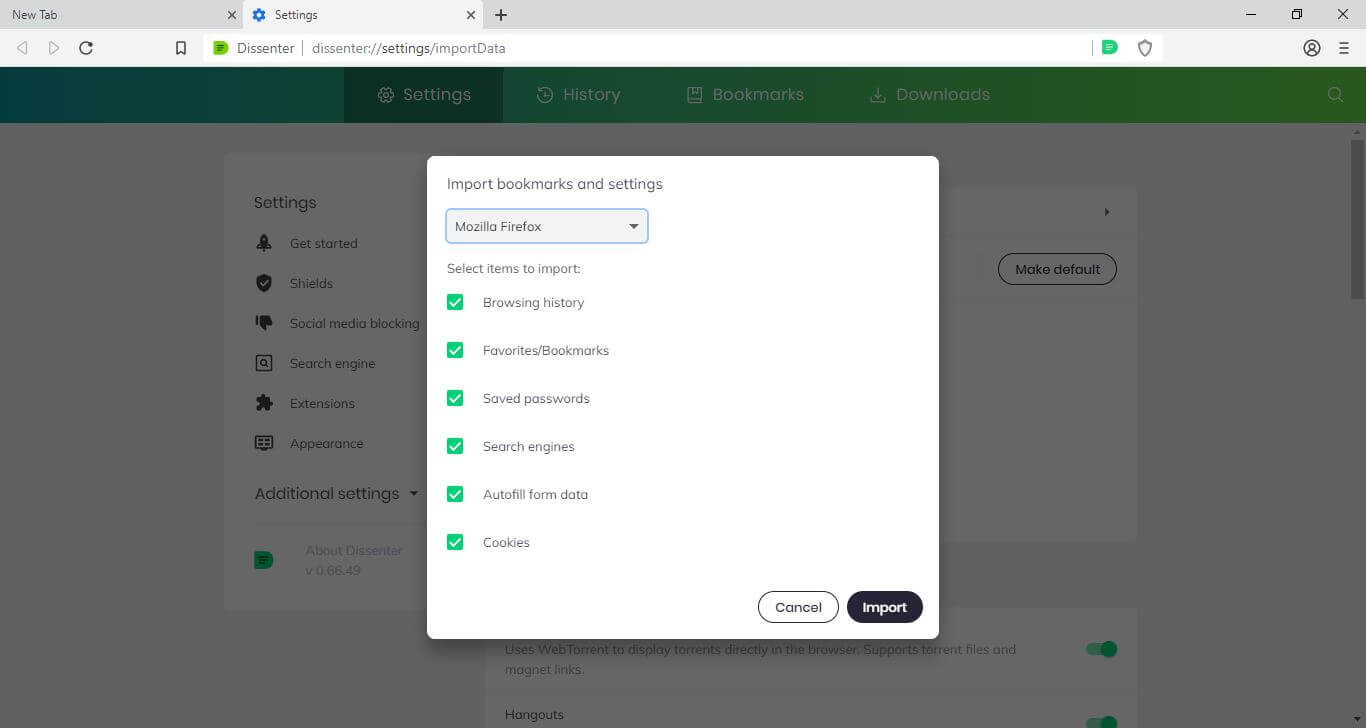The width and height of the screenshot is (1366, 728).
Task: Switch to the New Tab browser tab
Action: coord(121,15)
